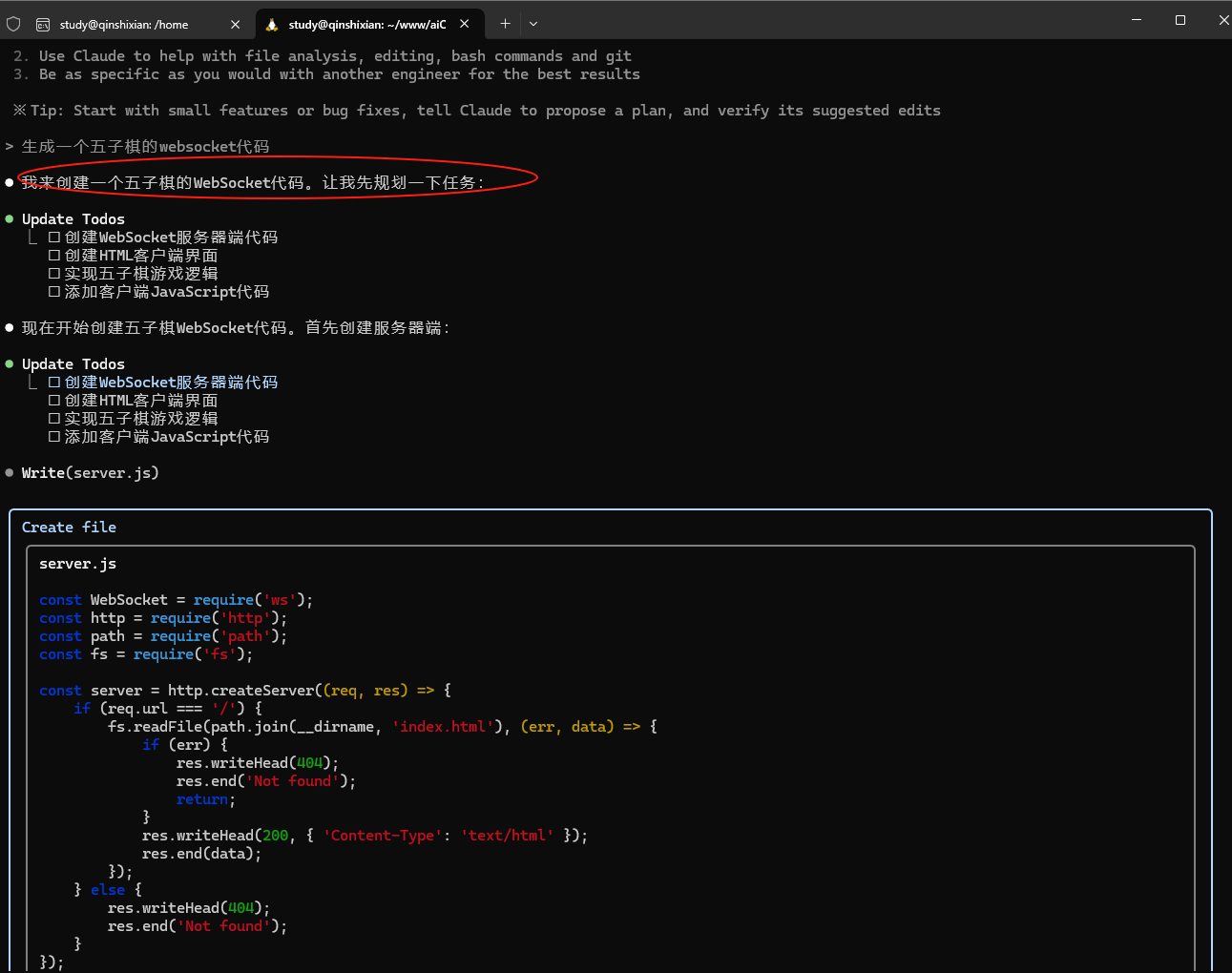The height and width of the screenshot is (973, 1232).
Task: Click the green bullet beside the first Update Todos
Action: point(10,219)
